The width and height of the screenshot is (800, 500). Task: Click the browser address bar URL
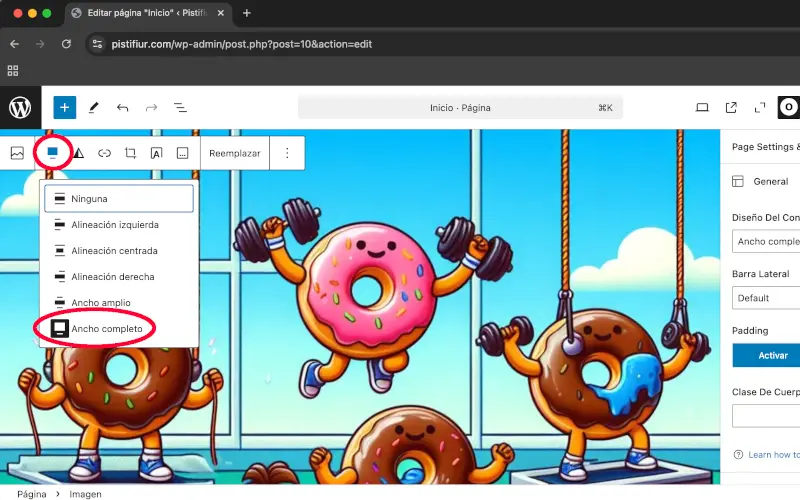click(241, 44)
